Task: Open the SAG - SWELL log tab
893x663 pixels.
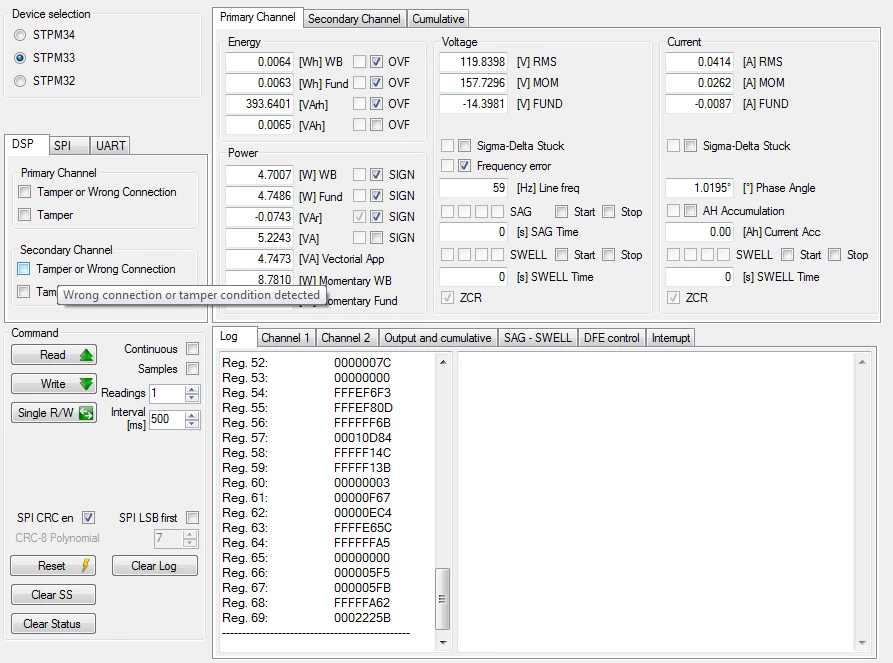Action: click(537, 338)
